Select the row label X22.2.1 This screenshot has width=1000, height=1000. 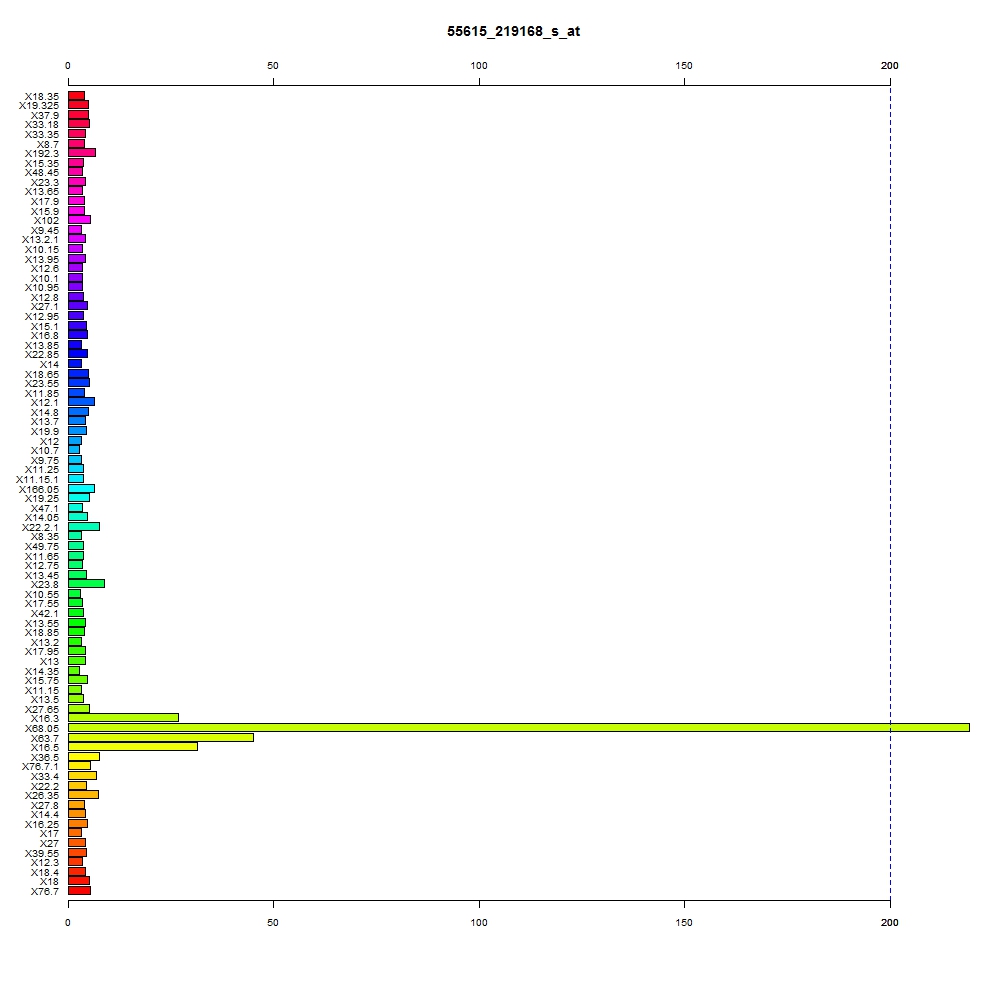point(40,527)
